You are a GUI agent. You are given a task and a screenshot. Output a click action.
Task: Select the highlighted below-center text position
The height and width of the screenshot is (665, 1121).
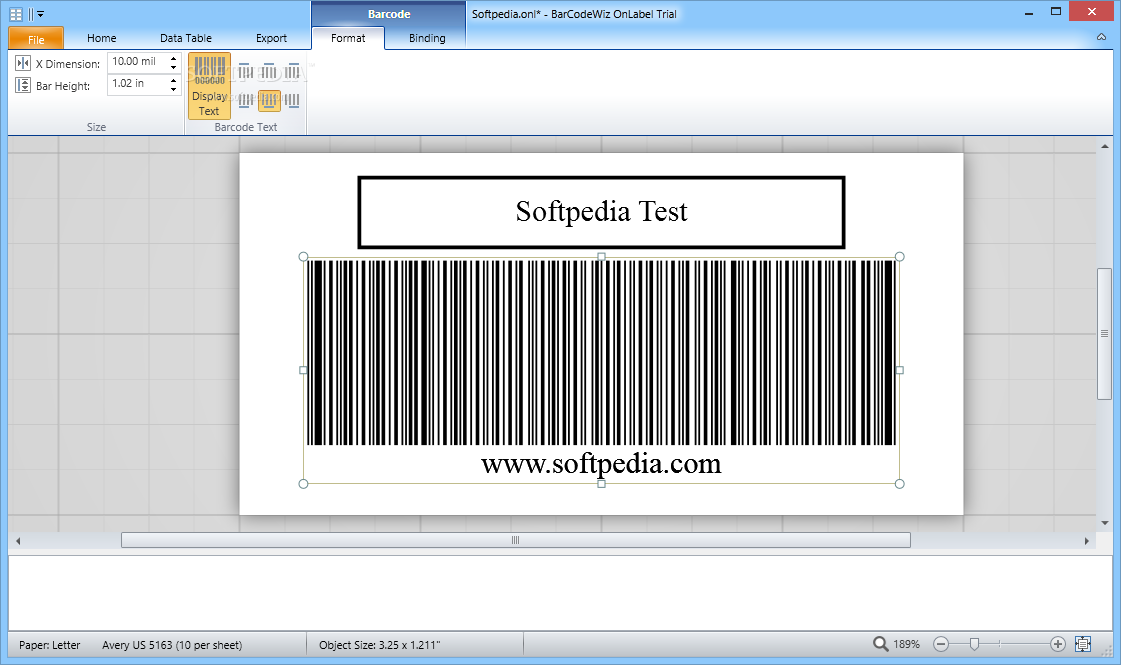click(269, 101)
